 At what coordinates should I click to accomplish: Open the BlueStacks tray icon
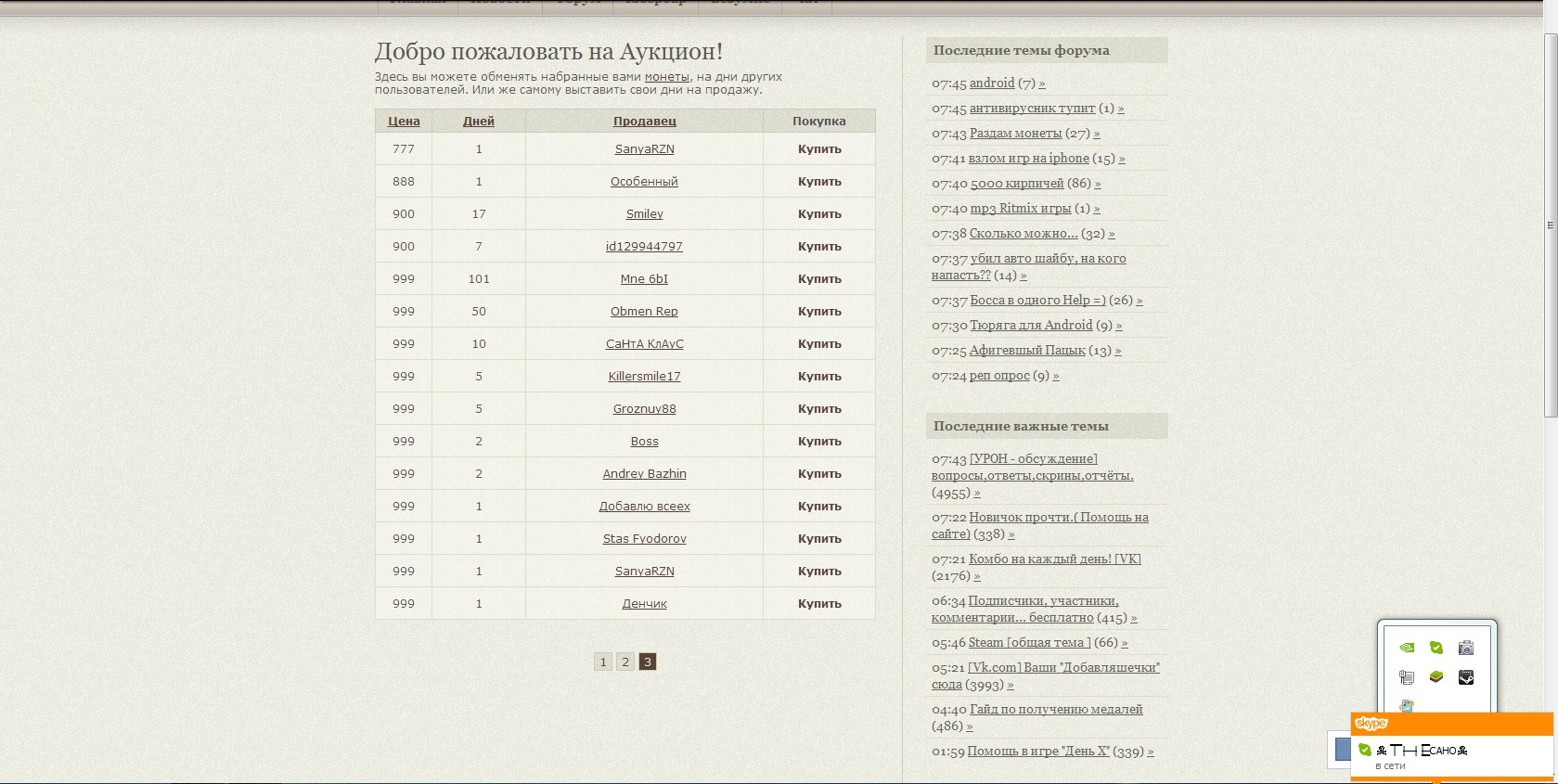click(1436, 677)
